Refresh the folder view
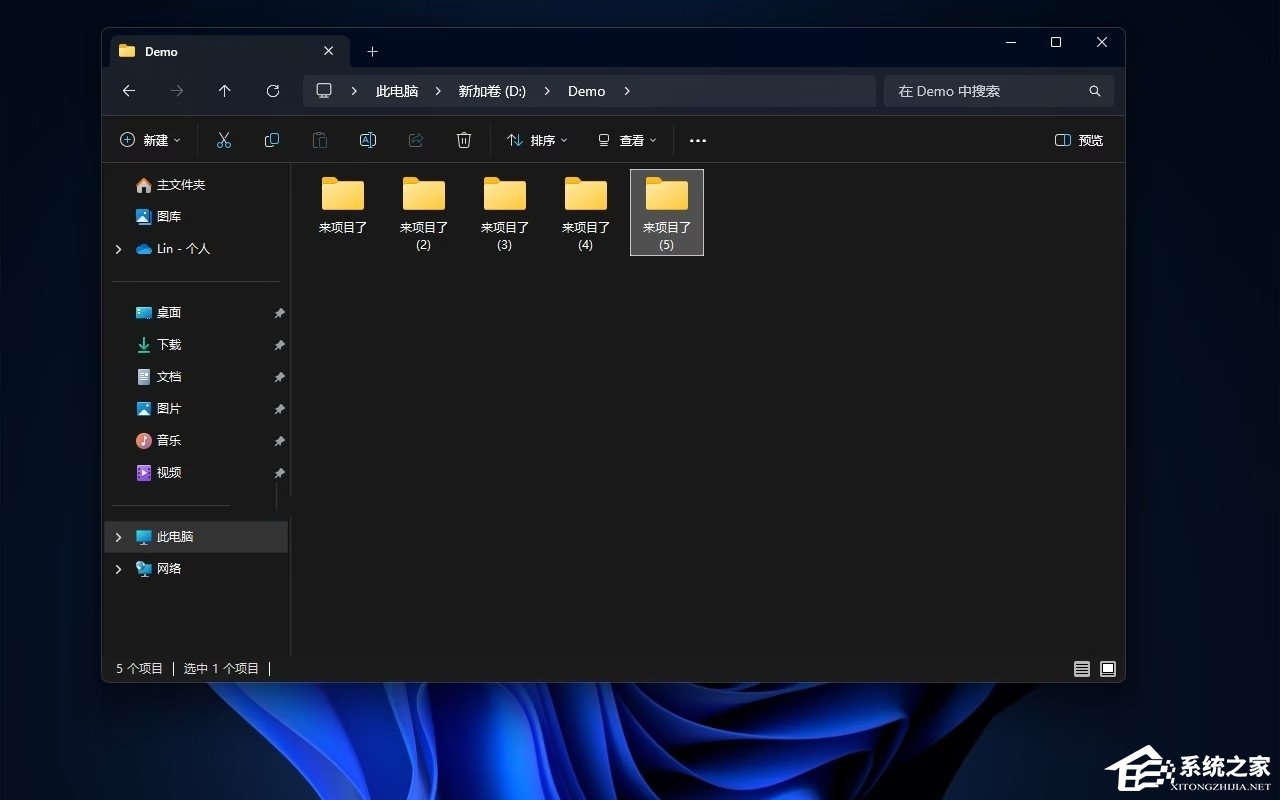Screen dimensions: 1280x800 (272, 91)
